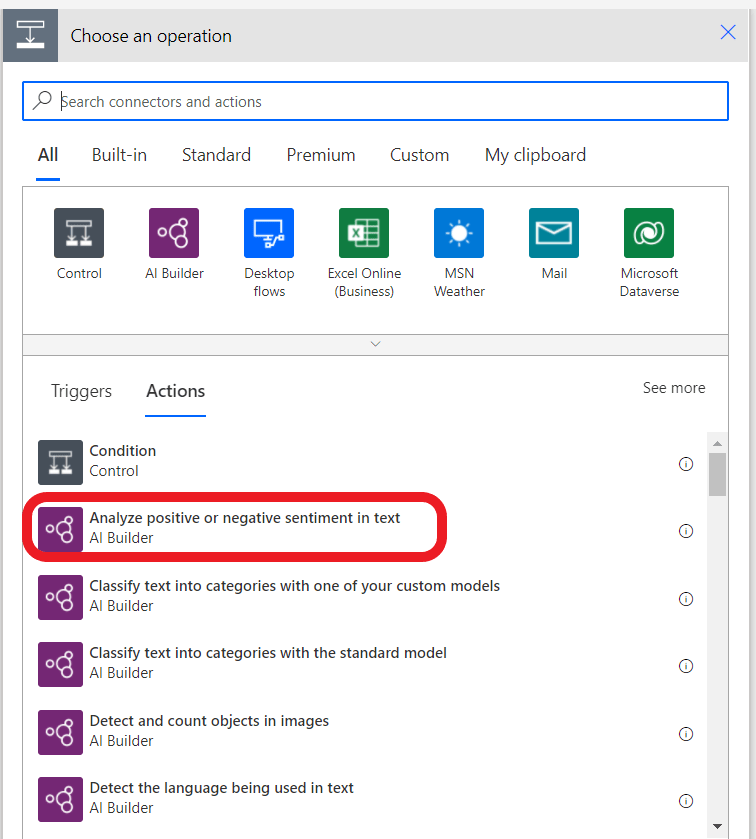Show info for Detect and count objects
756x839 pixels.
click(x=686, y=734)
